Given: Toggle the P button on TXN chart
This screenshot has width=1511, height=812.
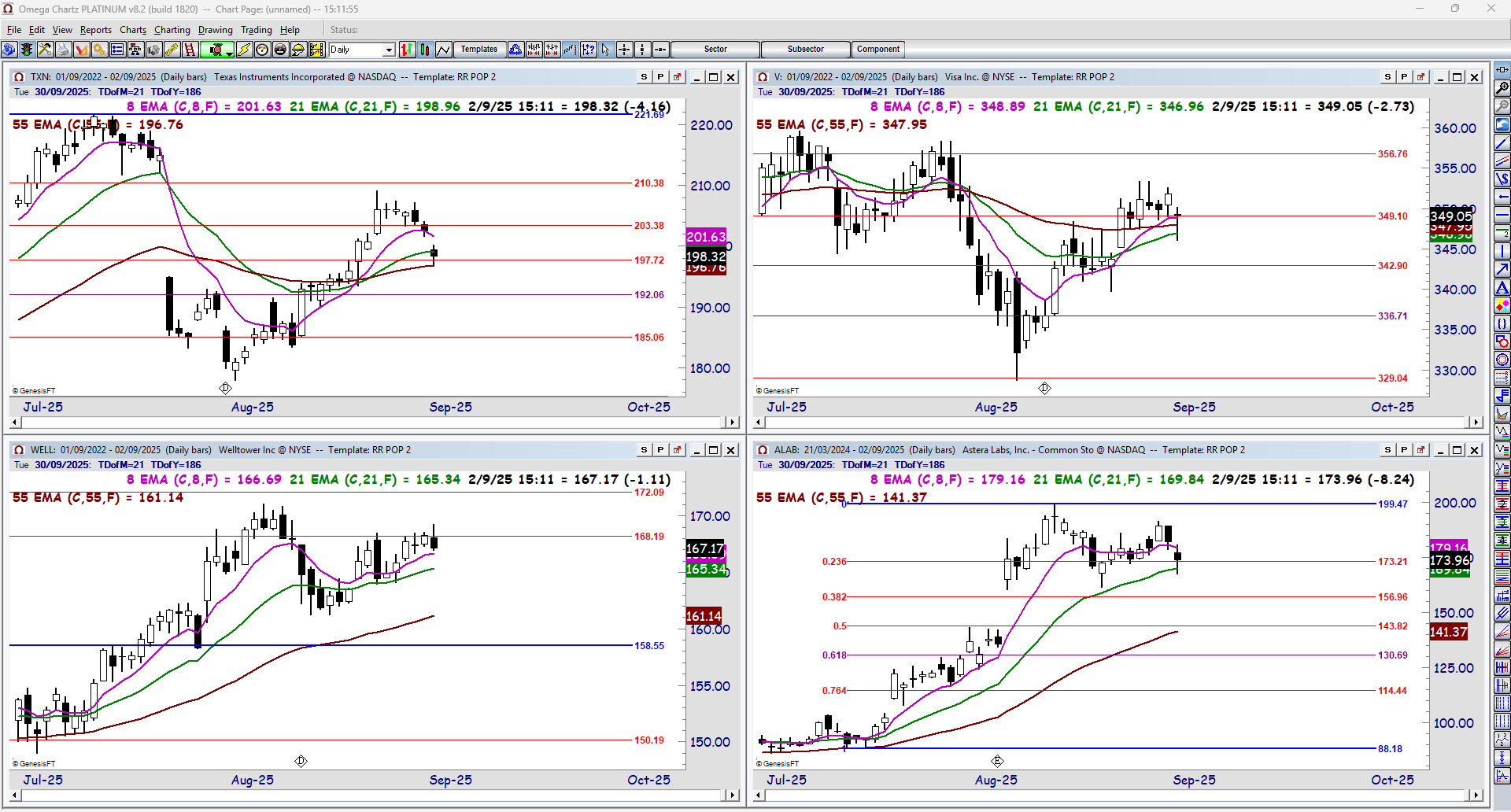Looking at the screenshot, I should coord(660,77).
